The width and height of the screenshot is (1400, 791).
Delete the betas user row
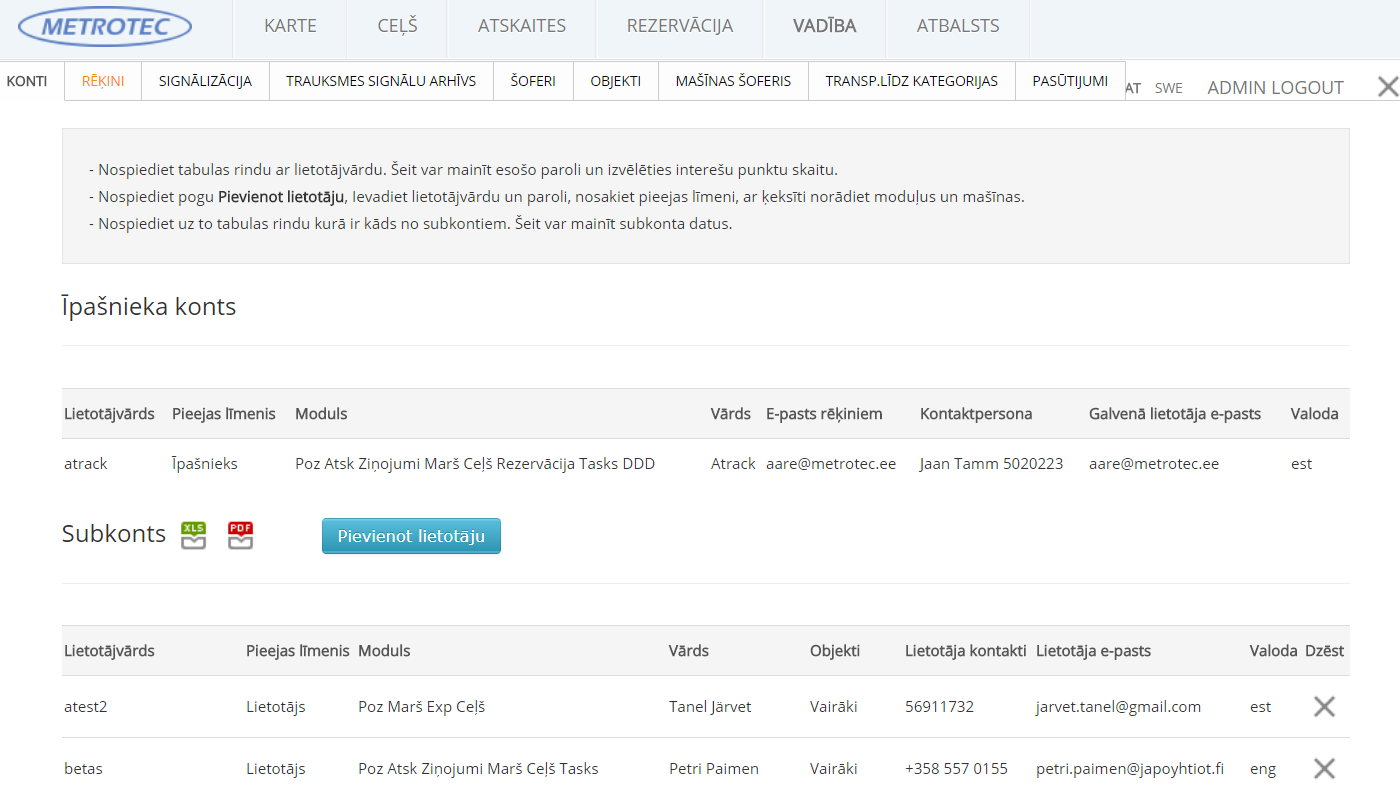coord(1324,768)
